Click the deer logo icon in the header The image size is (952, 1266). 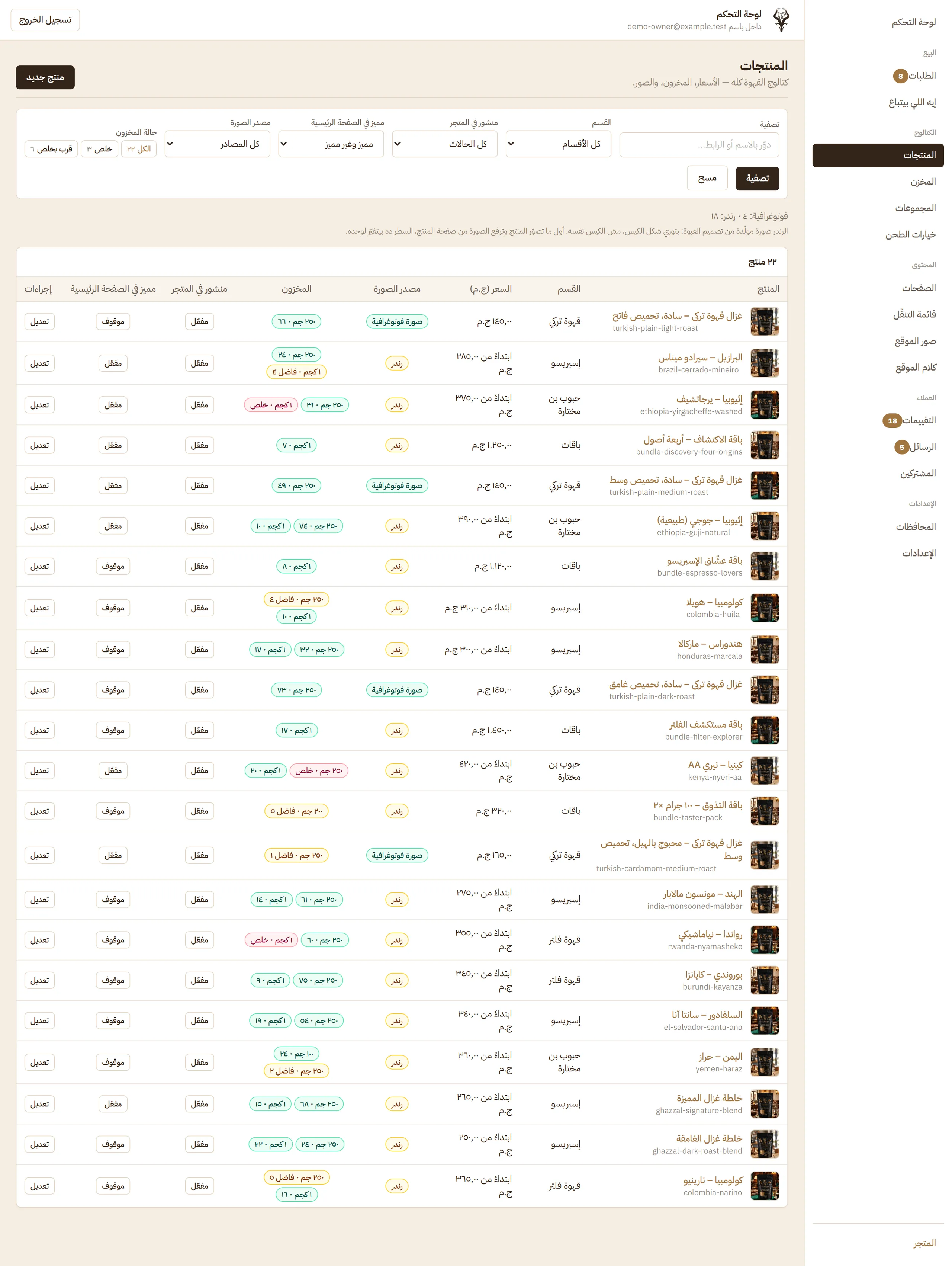pyautogui.click(x=781, y=20)
